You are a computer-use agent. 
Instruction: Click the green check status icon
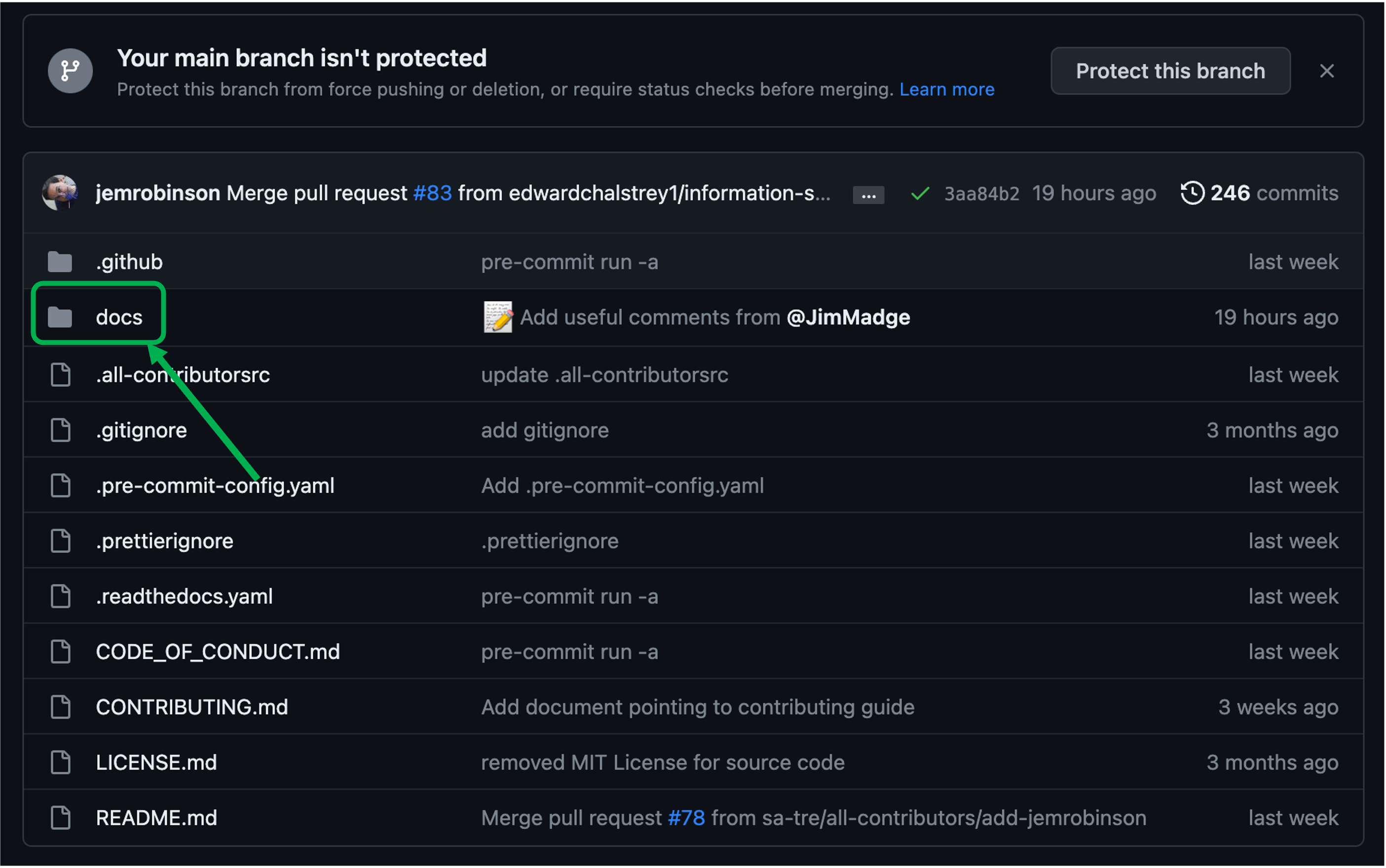coord(920,194)
